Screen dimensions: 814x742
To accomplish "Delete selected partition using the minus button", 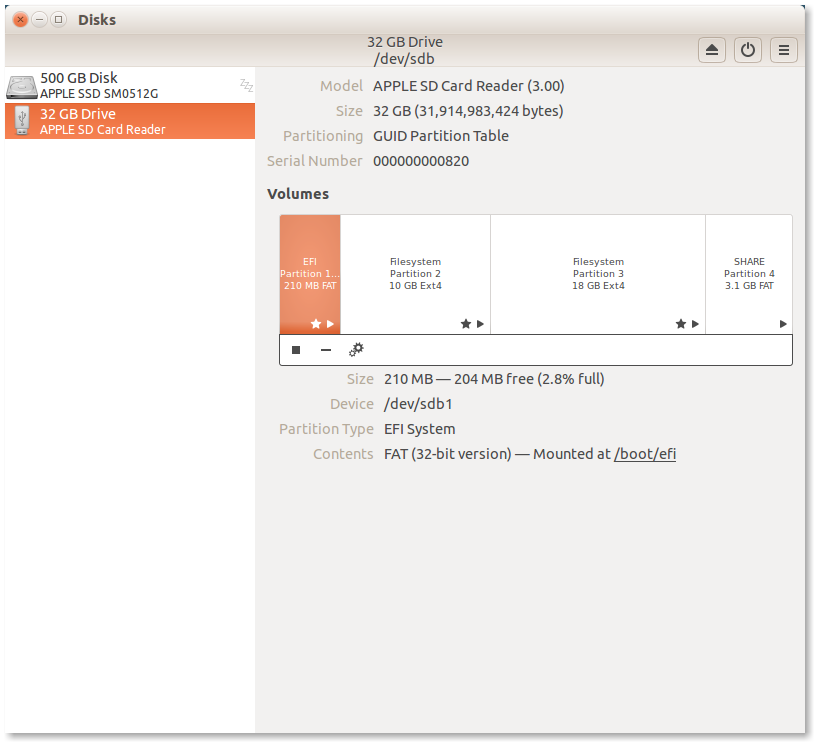I will pyautogui.click(x=326, y=350).
